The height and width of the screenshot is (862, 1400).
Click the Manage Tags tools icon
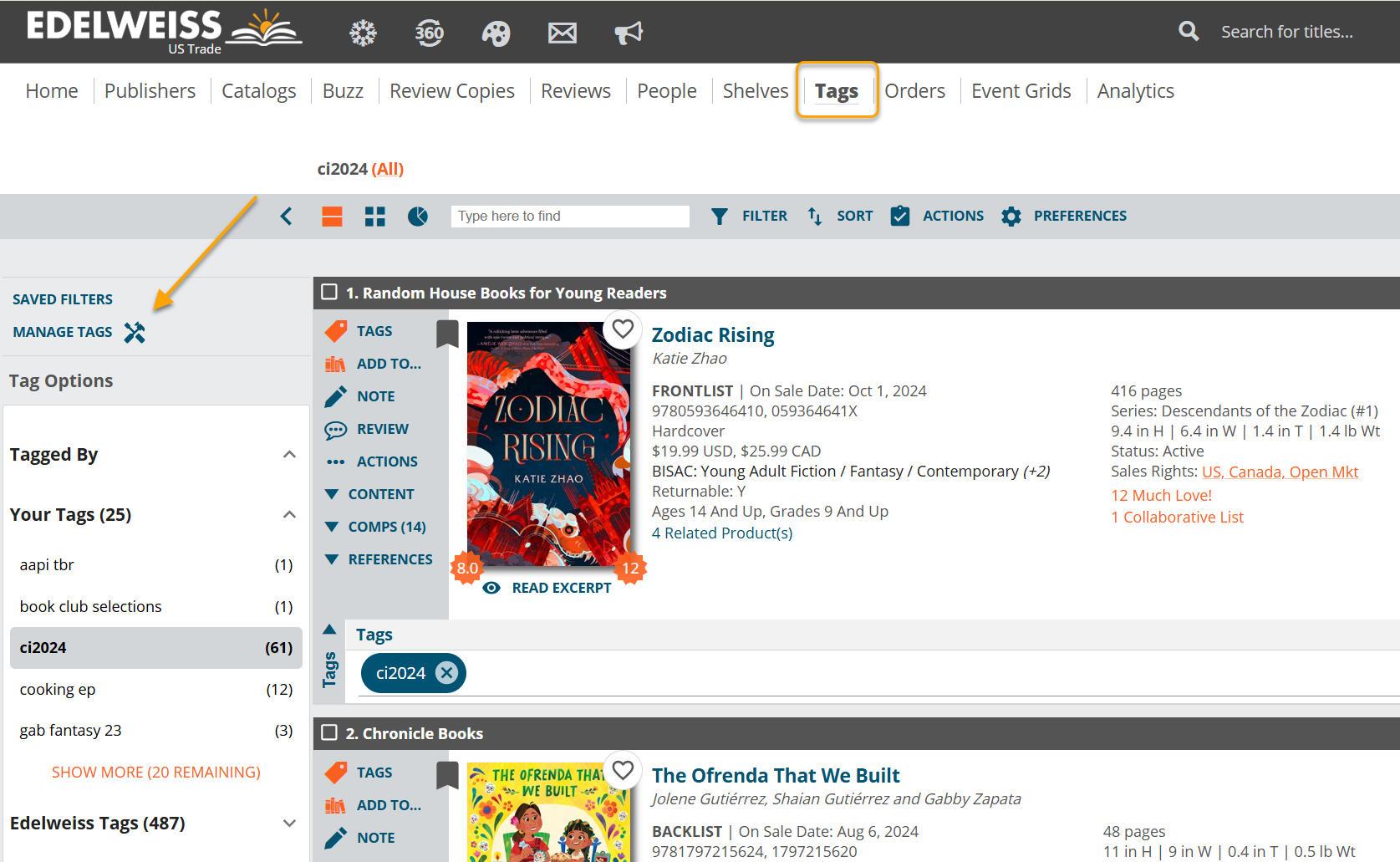point(135,333)
